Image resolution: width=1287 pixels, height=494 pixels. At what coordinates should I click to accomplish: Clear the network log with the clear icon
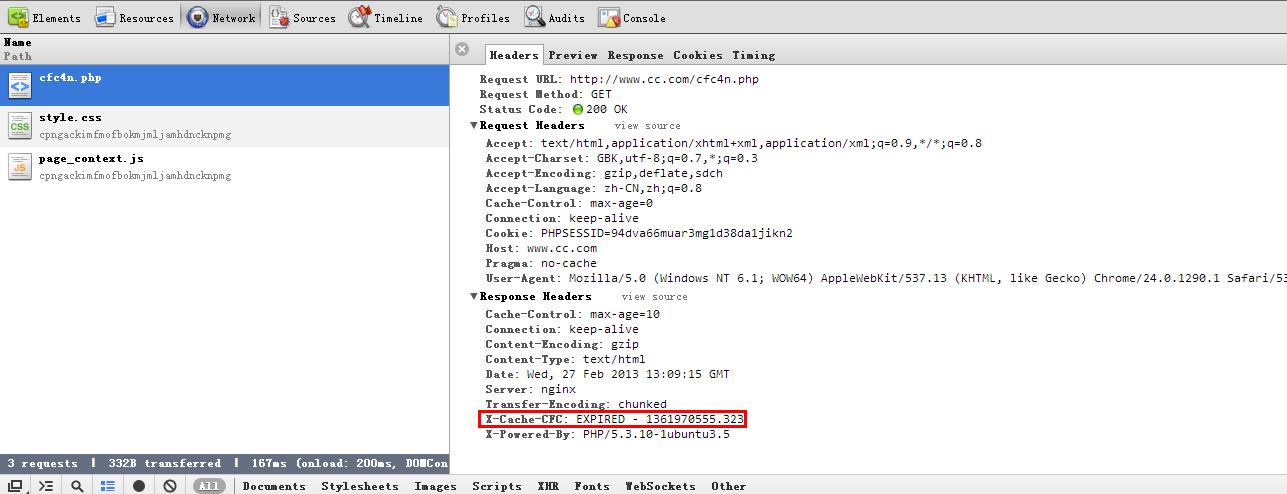pyautogui.click(x=170, y=486)
